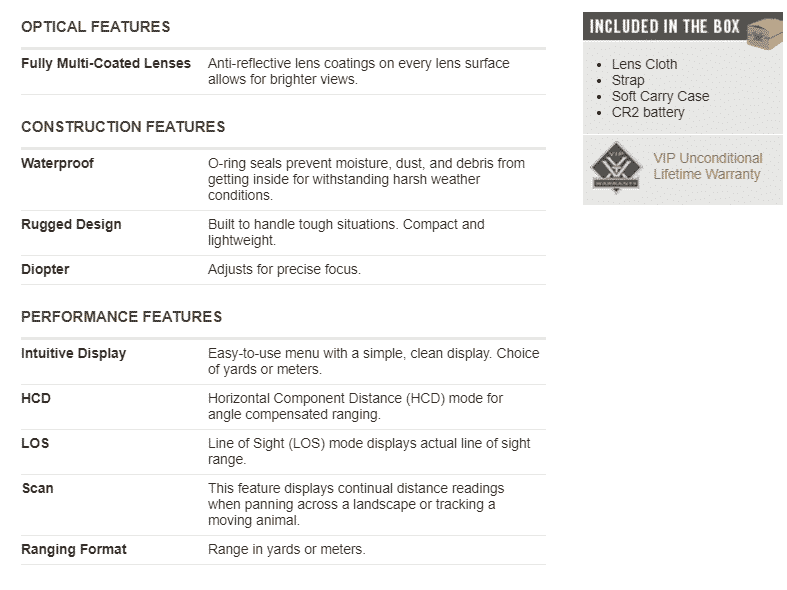
Task: Click the Soft Carry Case list item
Action: (x=660, y=96)
